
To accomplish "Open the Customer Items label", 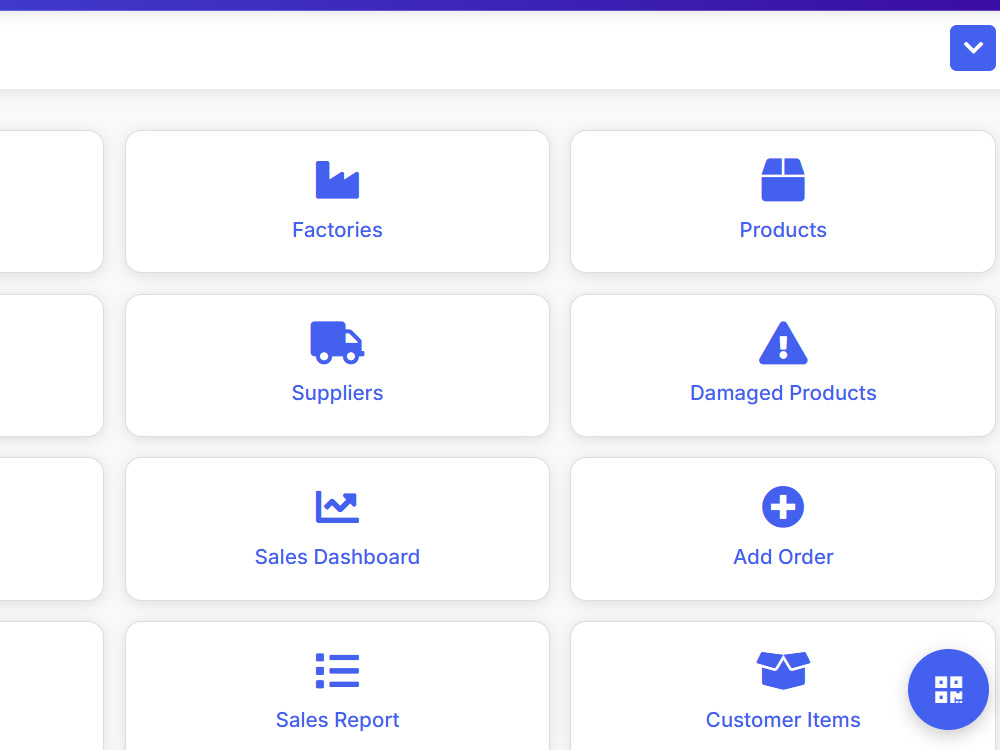I will pyautogui.click(x=783, y=720).
